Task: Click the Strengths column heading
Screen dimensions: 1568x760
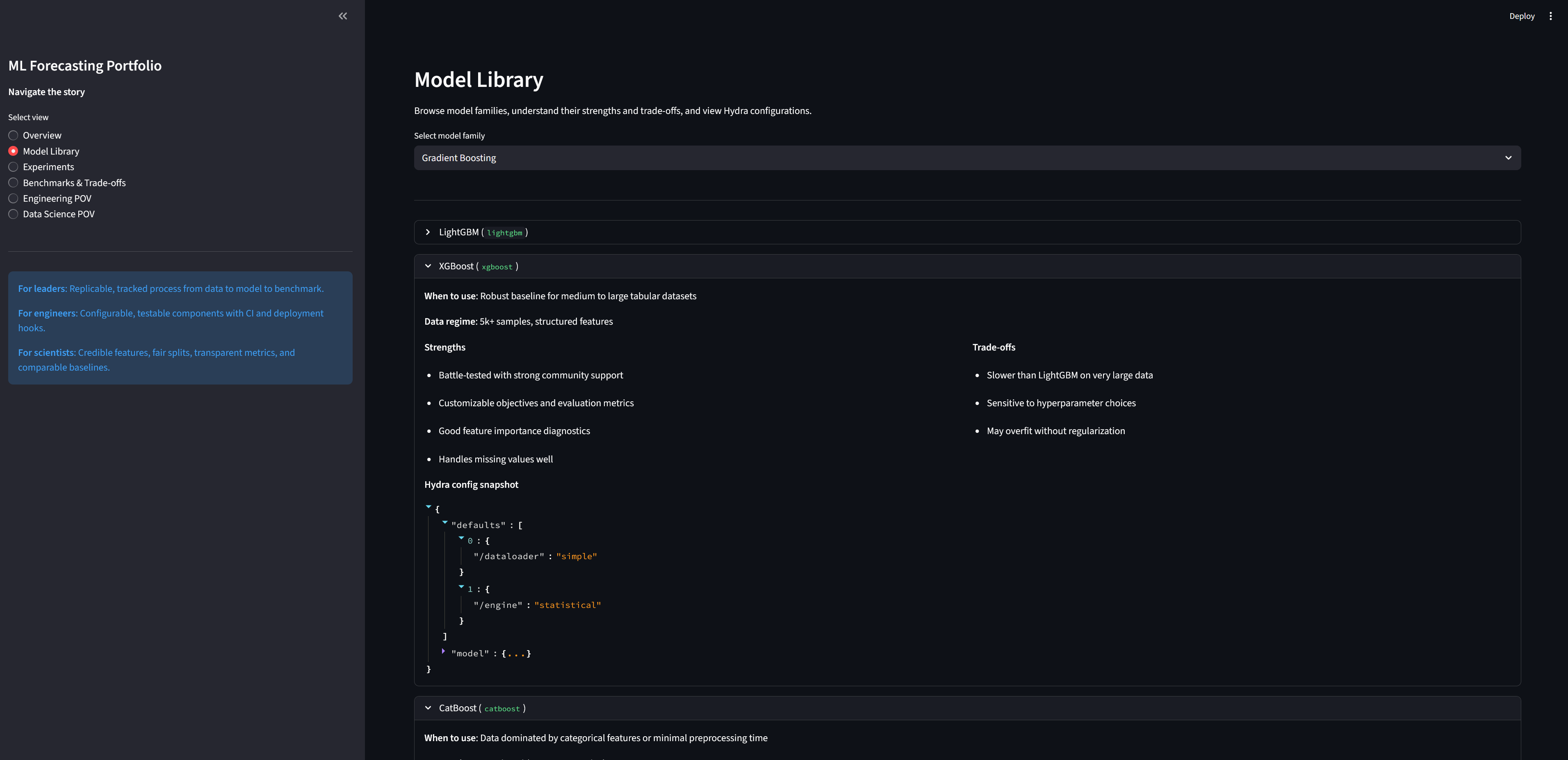Action: (x=445, y=348)
